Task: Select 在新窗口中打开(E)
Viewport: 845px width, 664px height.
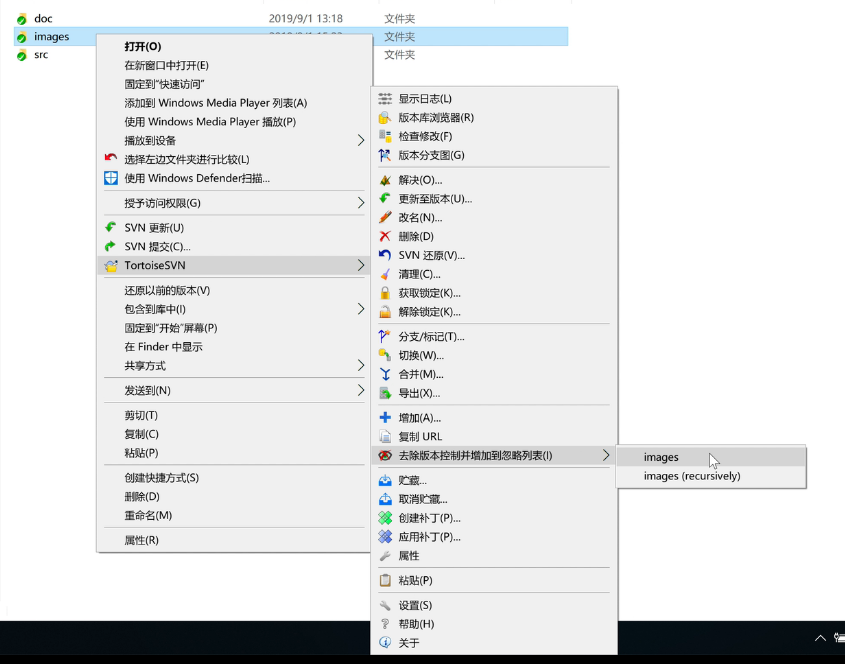Action: [x=234, y=65]
